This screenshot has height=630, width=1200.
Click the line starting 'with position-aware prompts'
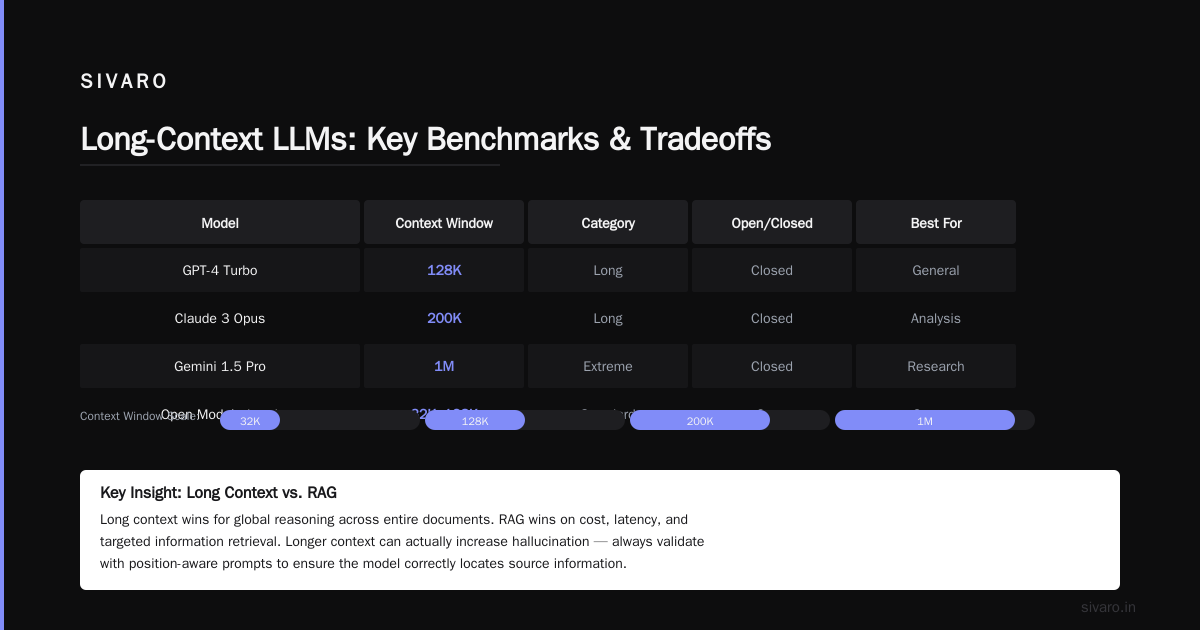point(363,563)
